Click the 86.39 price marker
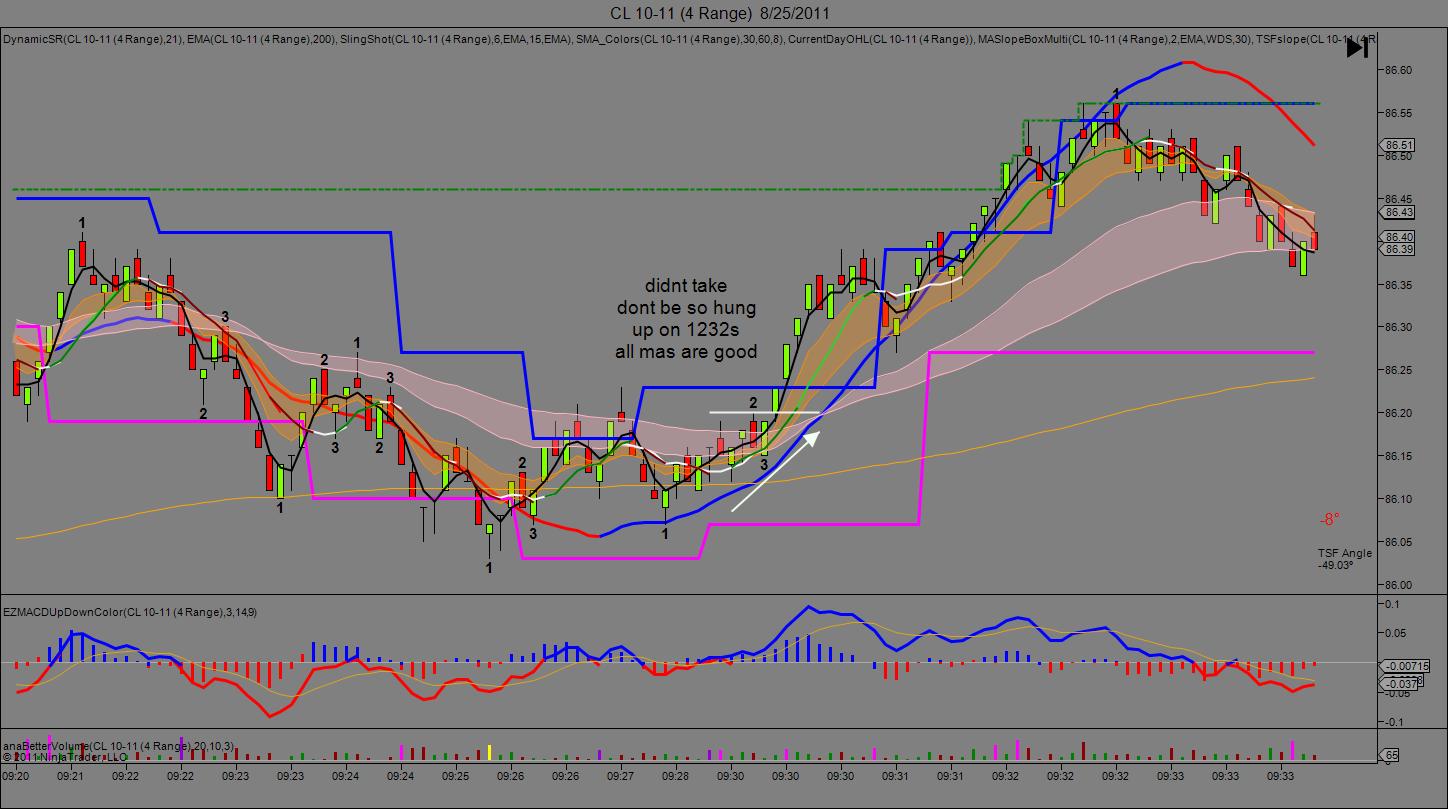Image resolution: width=1448 pixels, height=809 pixels. (x=1398, y=249)
